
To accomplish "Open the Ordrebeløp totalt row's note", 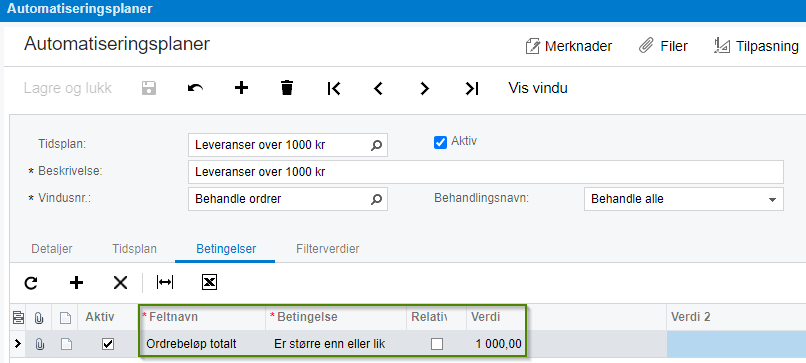I will click(65, 344).
